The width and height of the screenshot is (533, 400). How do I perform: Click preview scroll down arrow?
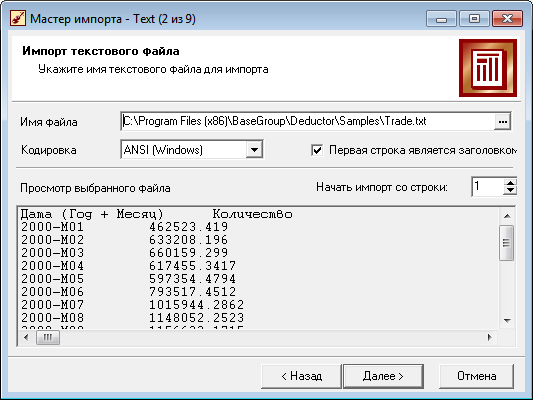click(x=507, y=320)
